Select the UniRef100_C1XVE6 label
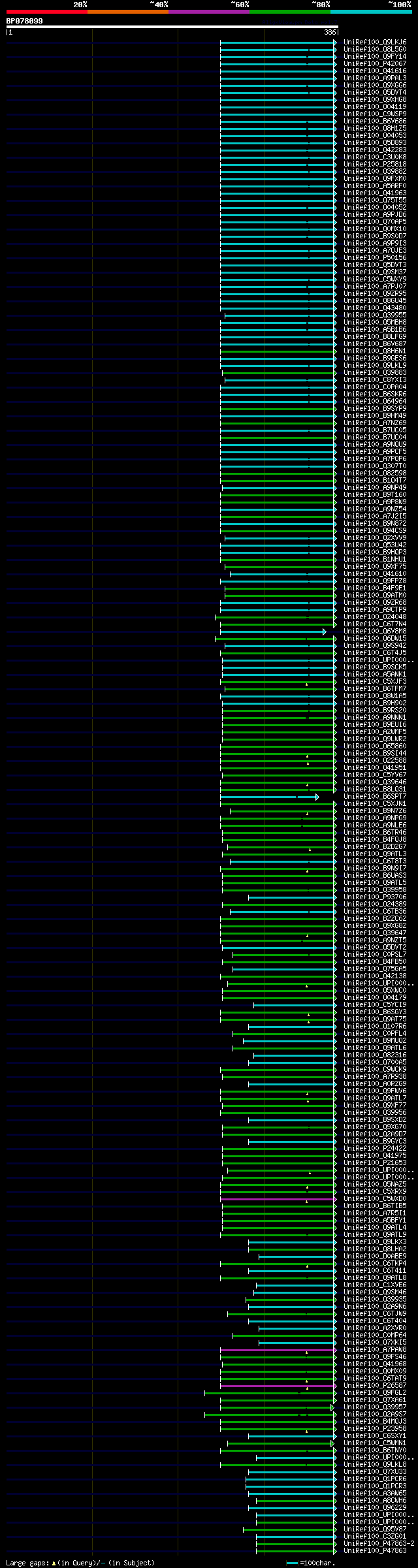 tap(375, 1285)
